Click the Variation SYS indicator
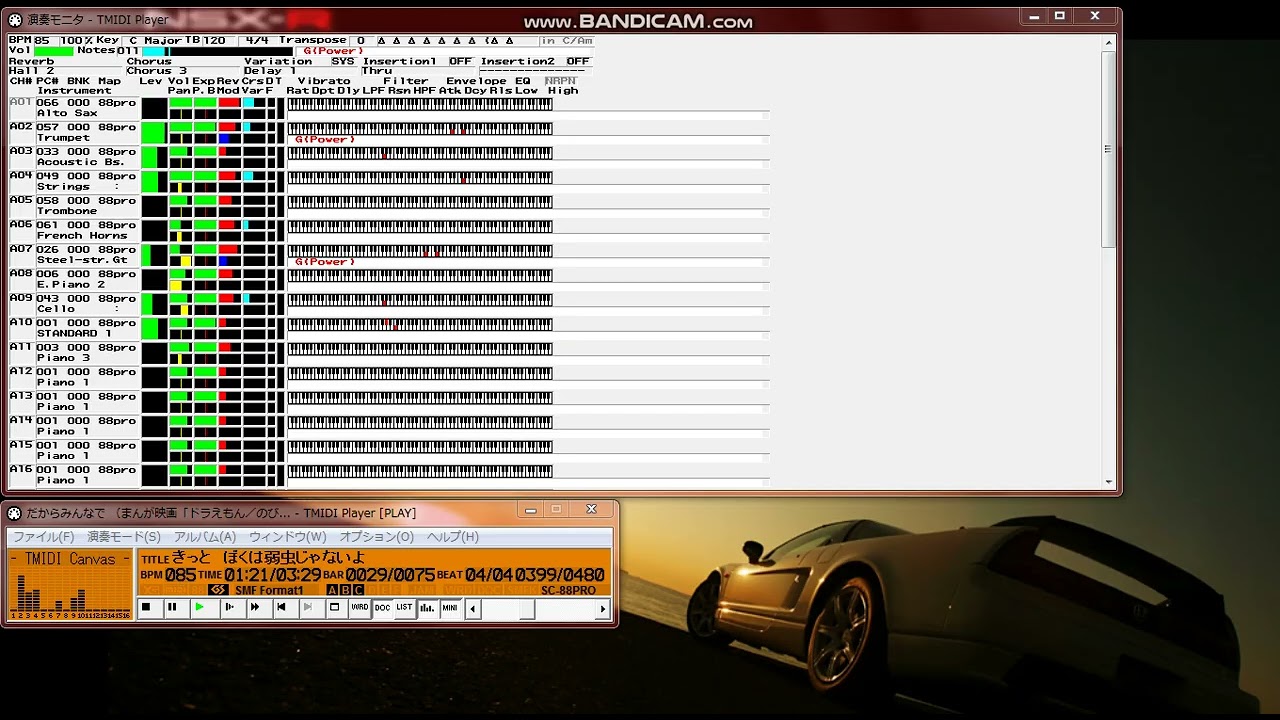Image resolution: width=1280 pixels, height=720 pixels. 343,61
